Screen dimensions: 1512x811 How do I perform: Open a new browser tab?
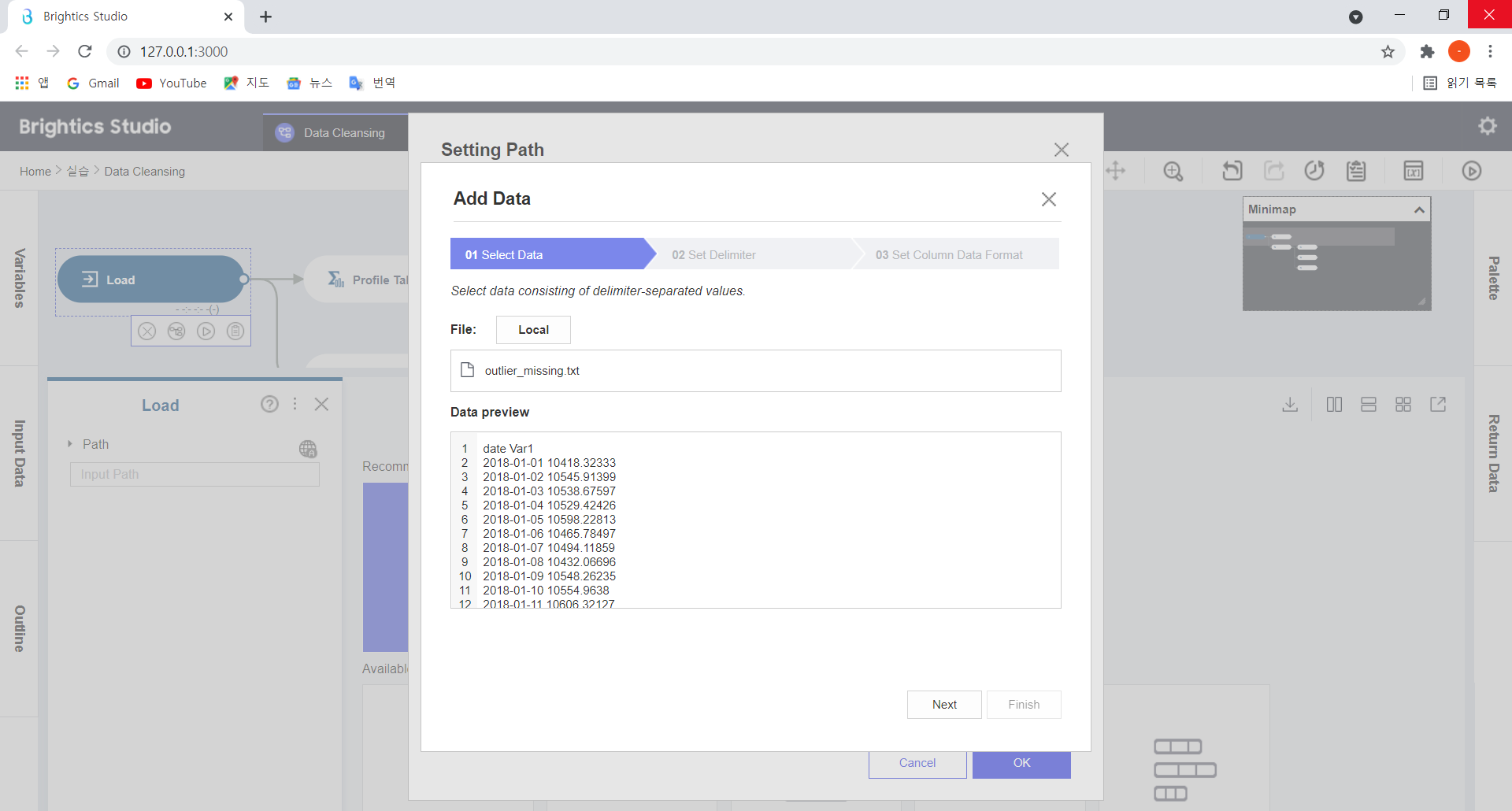266,17
